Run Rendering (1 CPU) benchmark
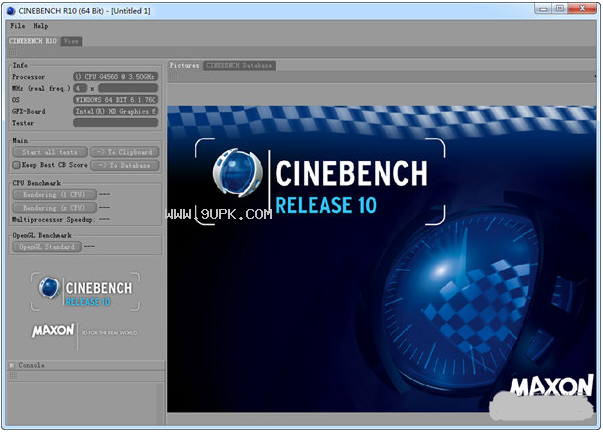 (54, 195)
